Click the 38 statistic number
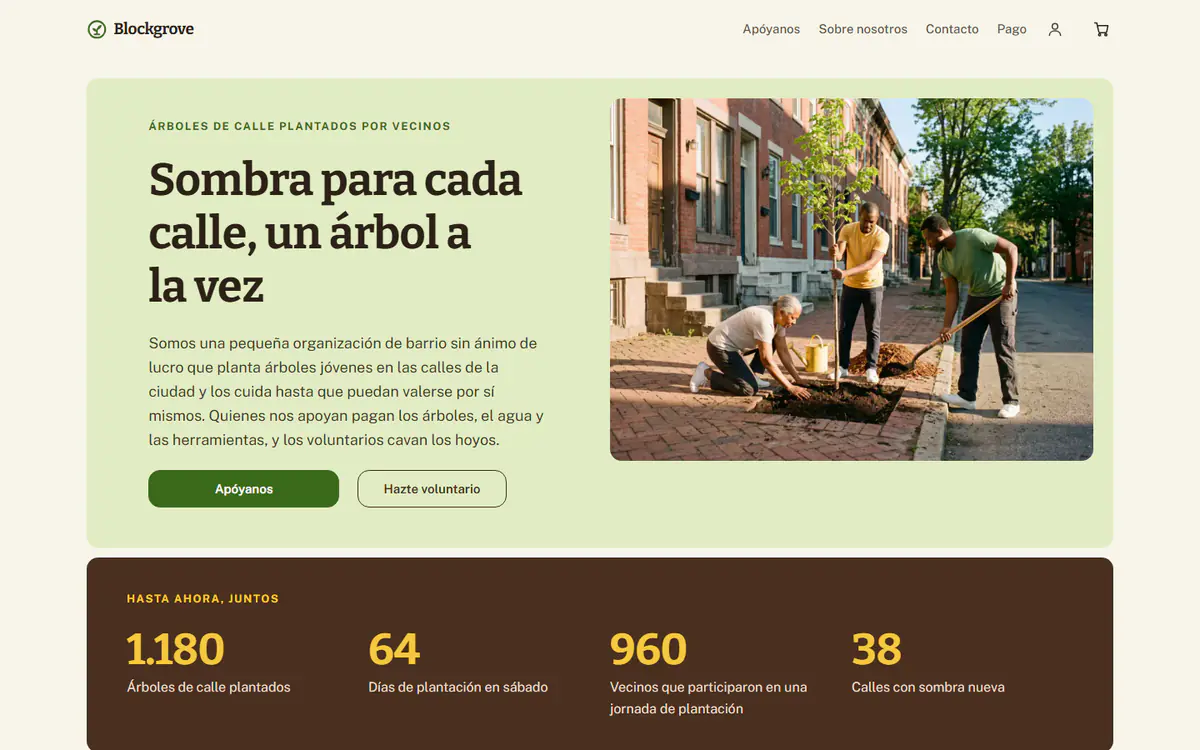This screenshot has height=750, width=1200. tap(876, 649)
